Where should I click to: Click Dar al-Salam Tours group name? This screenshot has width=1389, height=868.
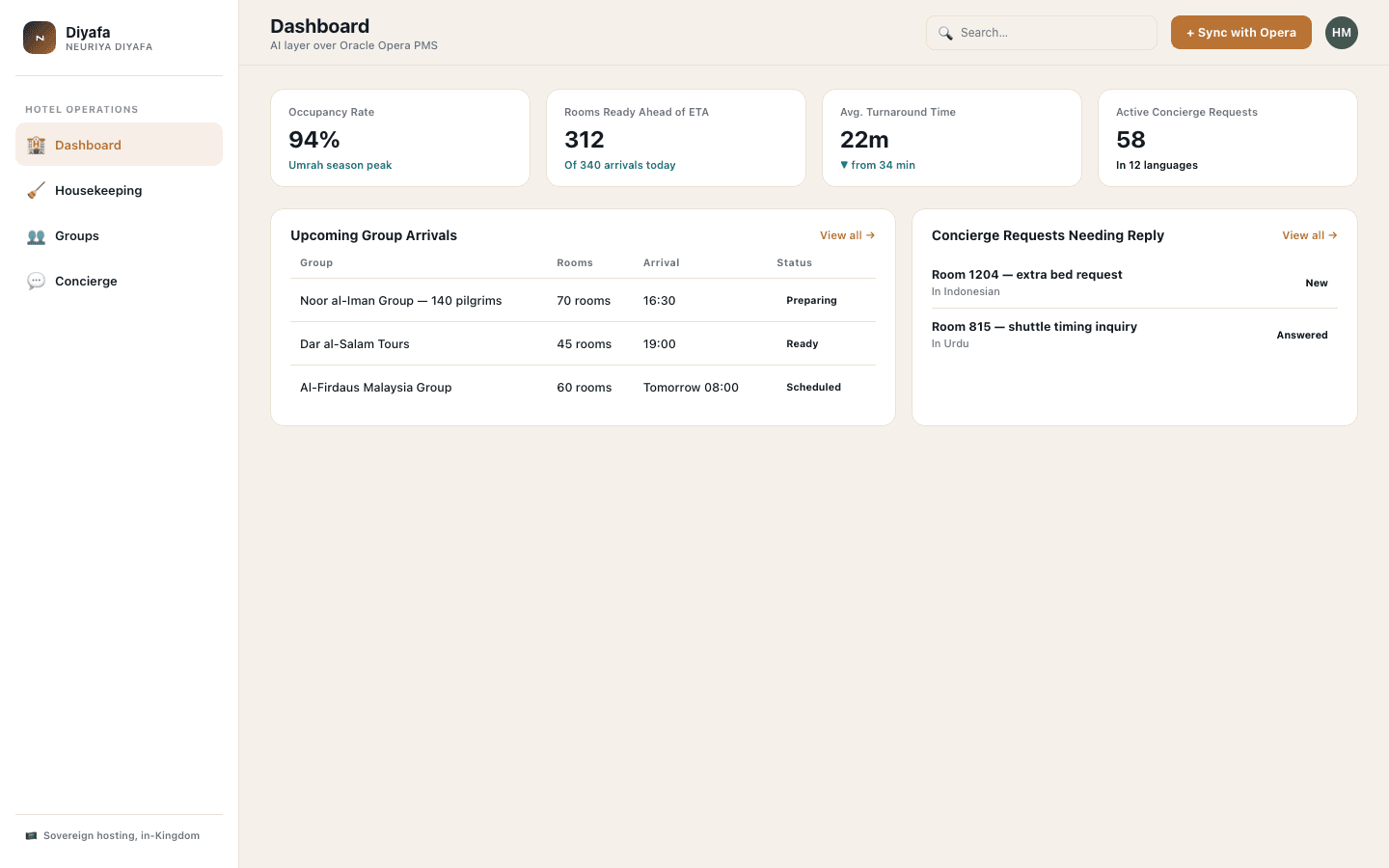tap(354, 344)
